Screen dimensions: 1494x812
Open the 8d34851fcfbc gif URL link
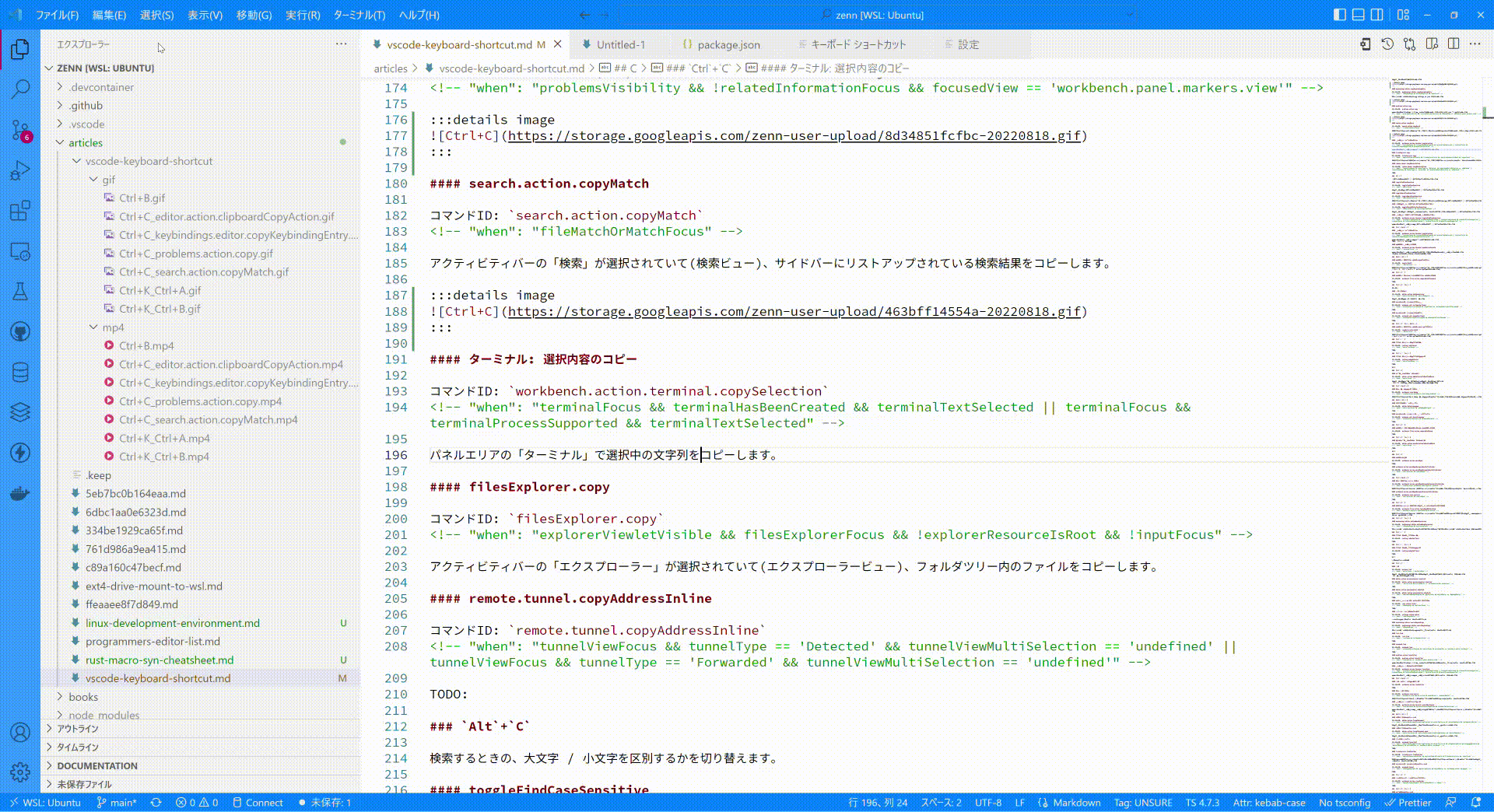point(794,135)
